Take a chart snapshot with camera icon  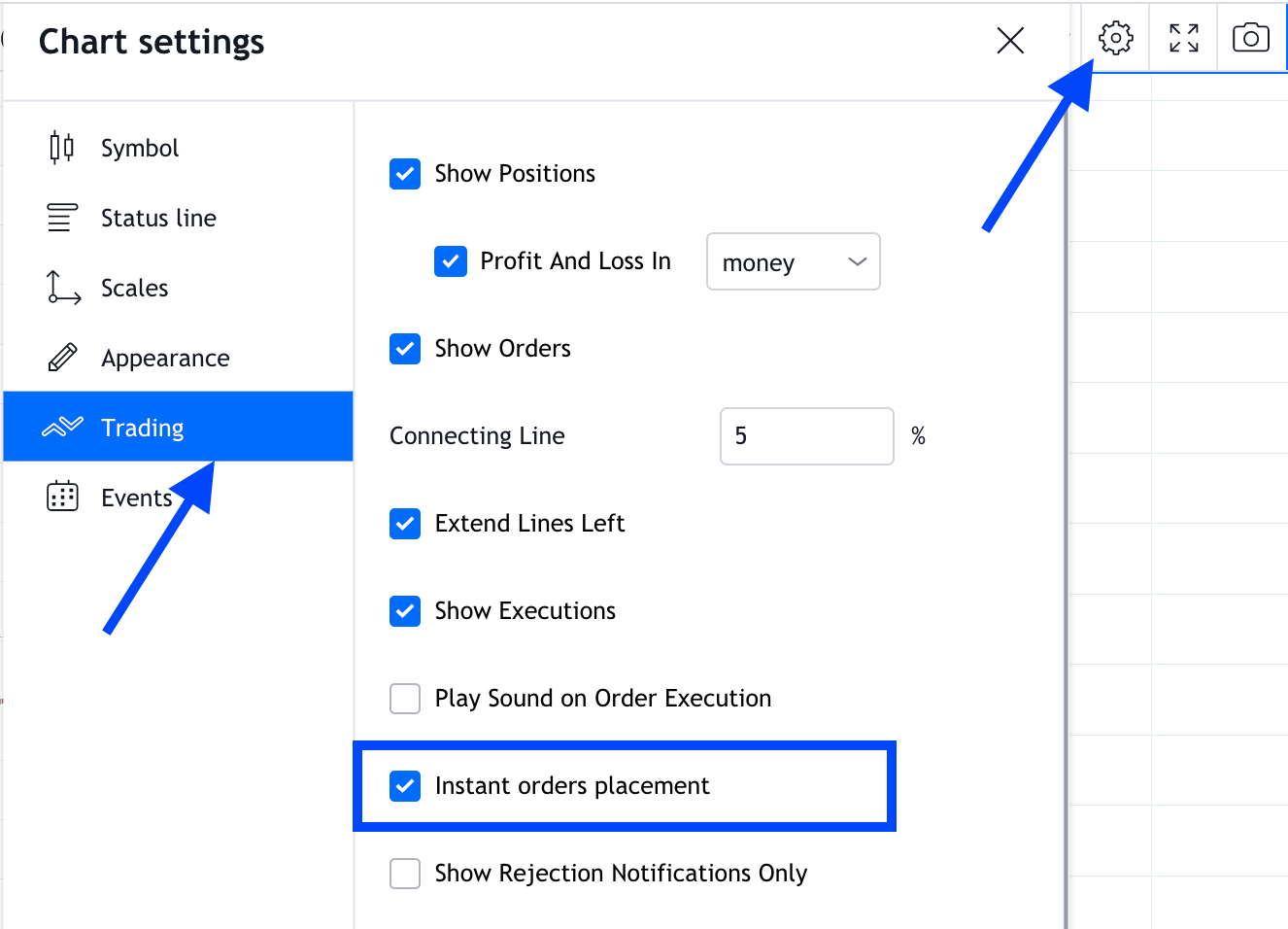click(1250, 38)
